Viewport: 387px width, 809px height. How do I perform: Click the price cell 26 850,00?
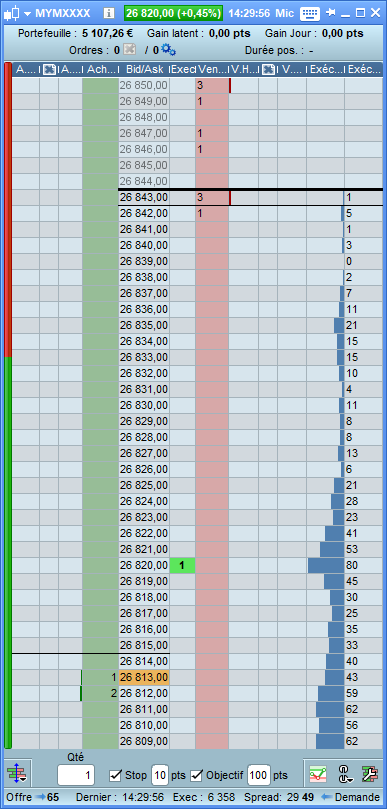pyautogui.click(x=144, y=86)
